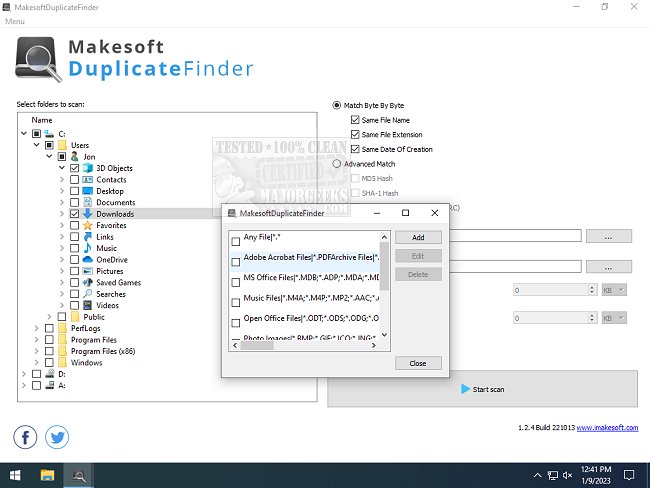Click the network tray icon
The height and width of the screenshot is (488, 650).
tap(553, 476)
